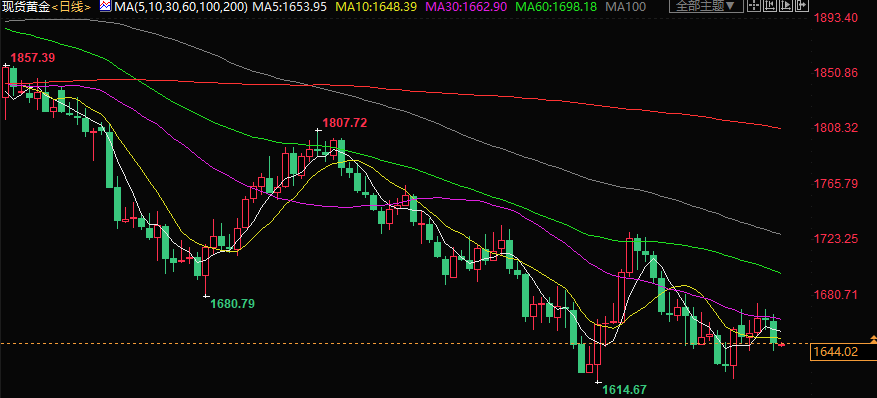Open the 全部主题 dropdown
The width and height of the screenshot is (877, 398).
tap(706, 6)
